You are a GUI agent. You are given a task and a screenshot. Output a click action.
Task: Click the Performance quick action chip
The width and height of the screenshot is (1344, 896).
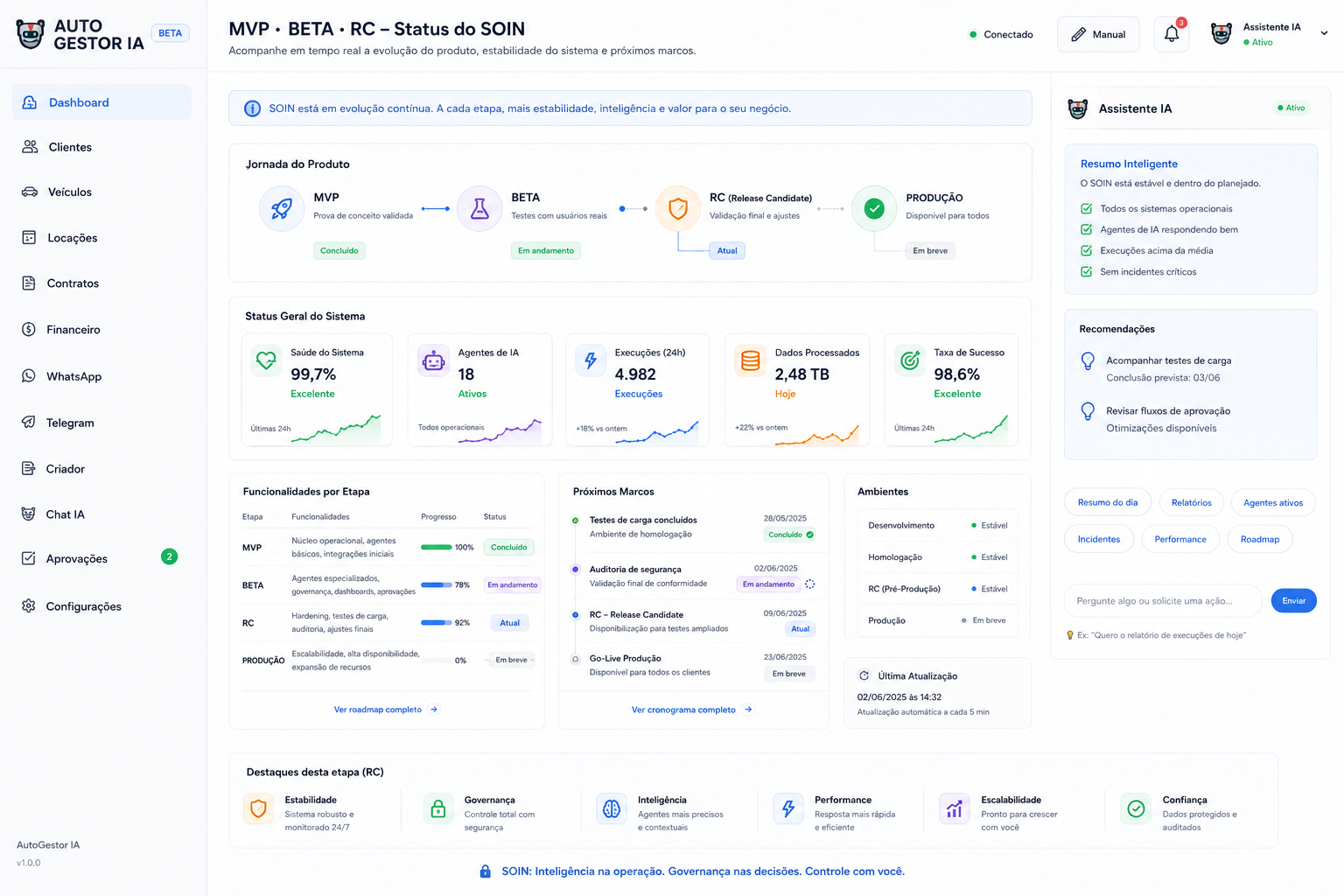coord(1180,539)
